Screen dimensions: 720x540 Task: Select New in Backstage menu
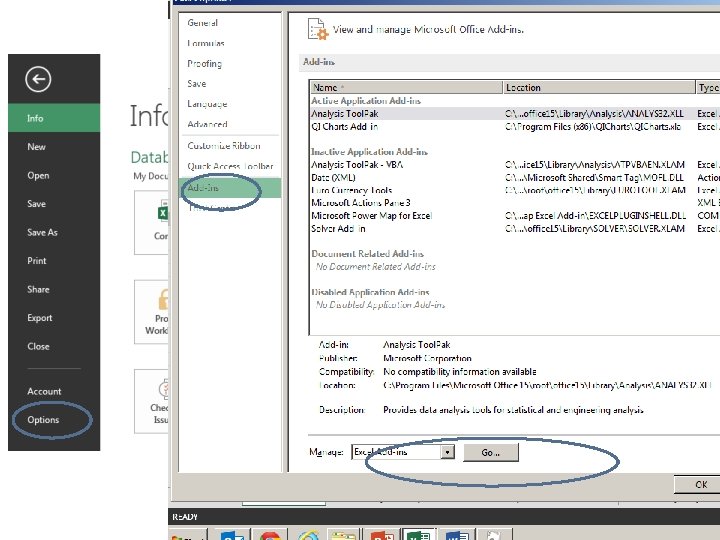pos(54,147)
